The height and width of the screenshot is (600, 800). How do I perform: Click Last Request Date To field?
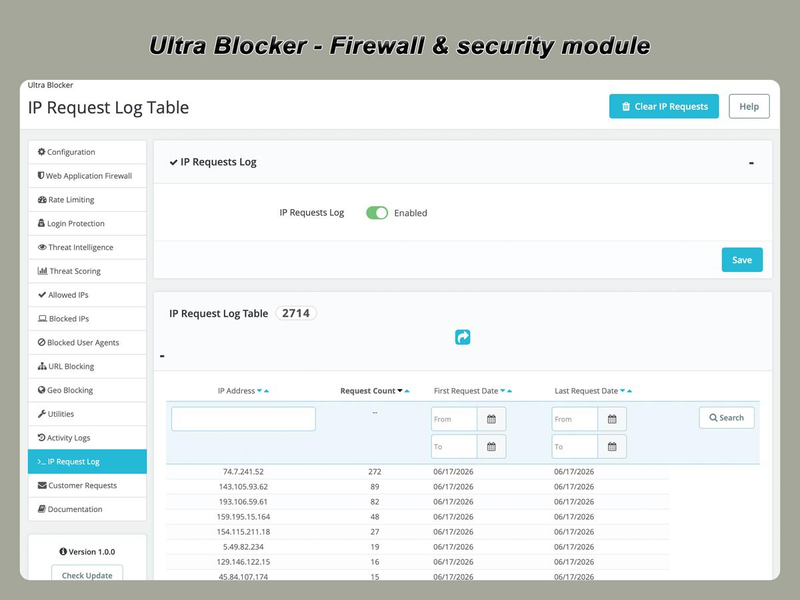574,446
